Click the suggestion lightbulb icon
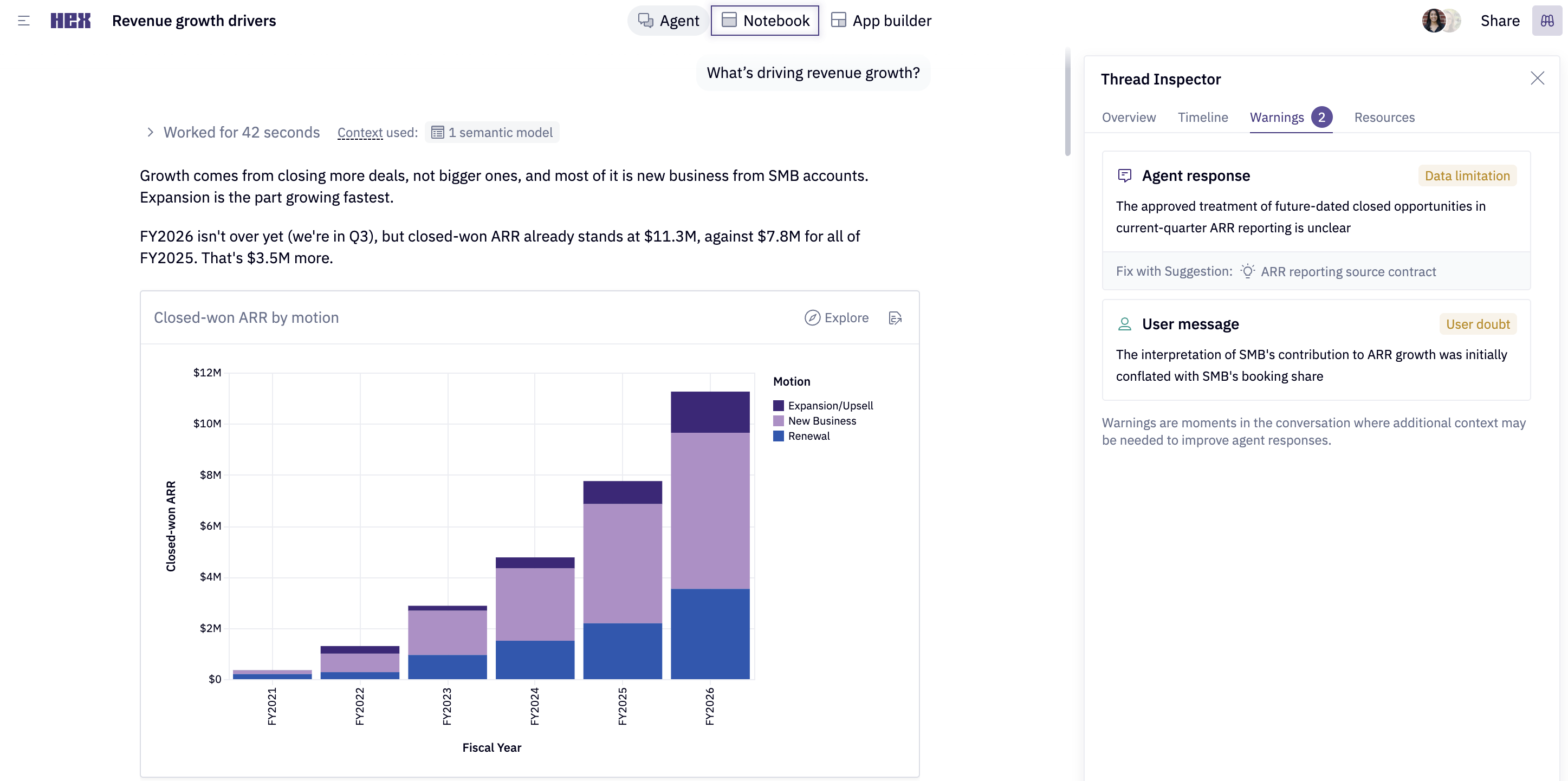Viewport: 1568px width, 781px height. 1247,271
